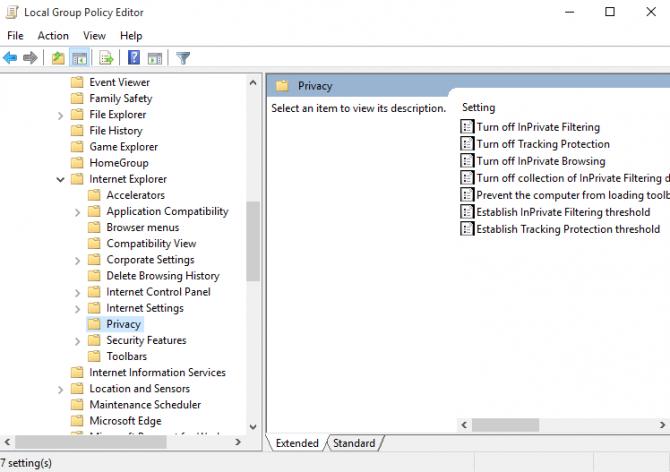Collapse the Internet Explorer tree node

click(x=60, y=179)
